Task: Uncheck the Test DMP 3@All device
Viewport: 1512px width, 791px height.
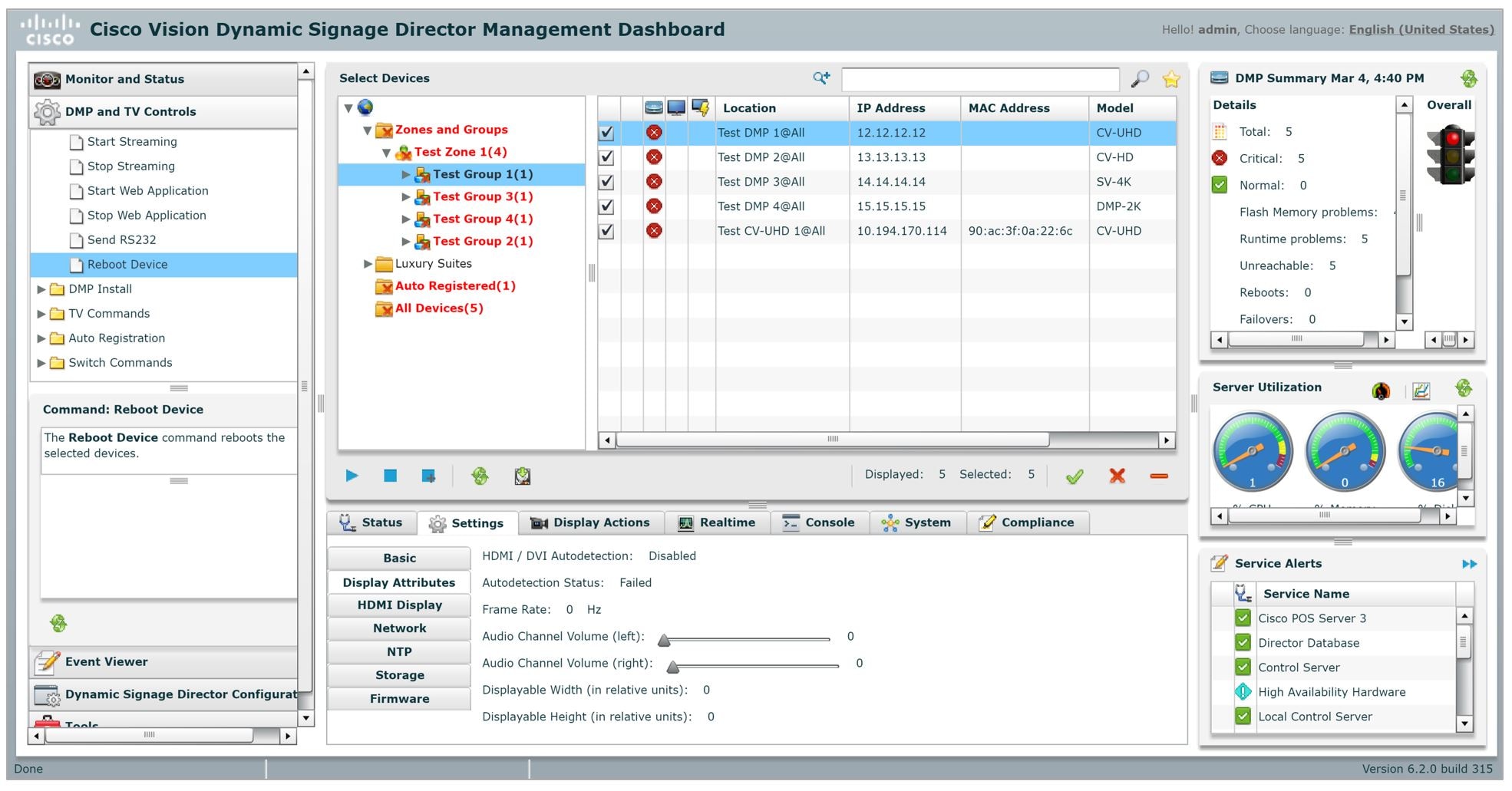Action: click(606, 181)
